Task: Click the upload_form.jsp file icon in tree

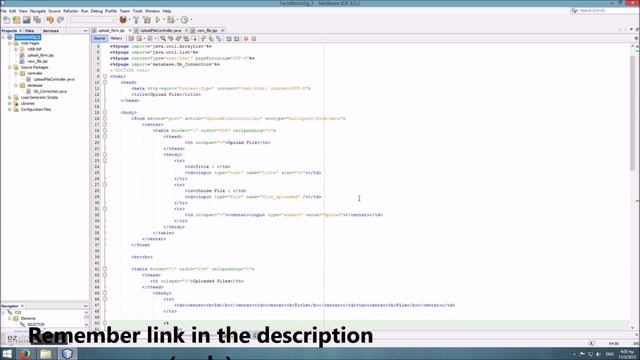Action: 22,55
